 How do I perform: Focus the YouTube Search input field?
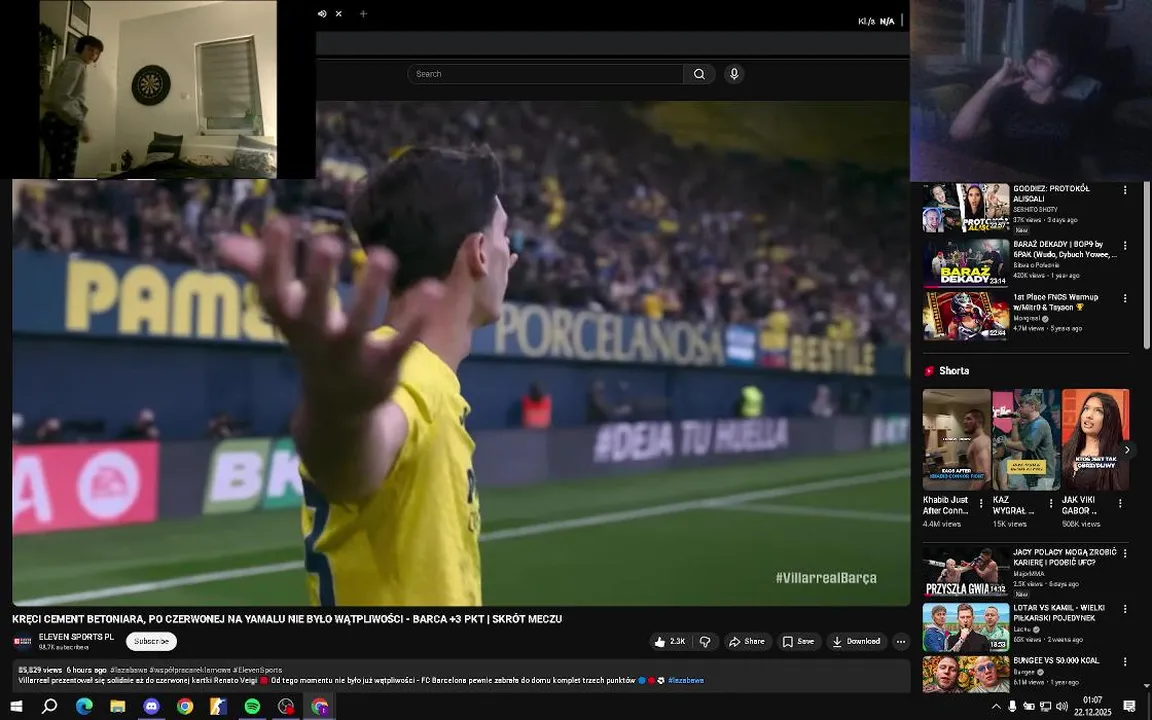coord(545,73)
